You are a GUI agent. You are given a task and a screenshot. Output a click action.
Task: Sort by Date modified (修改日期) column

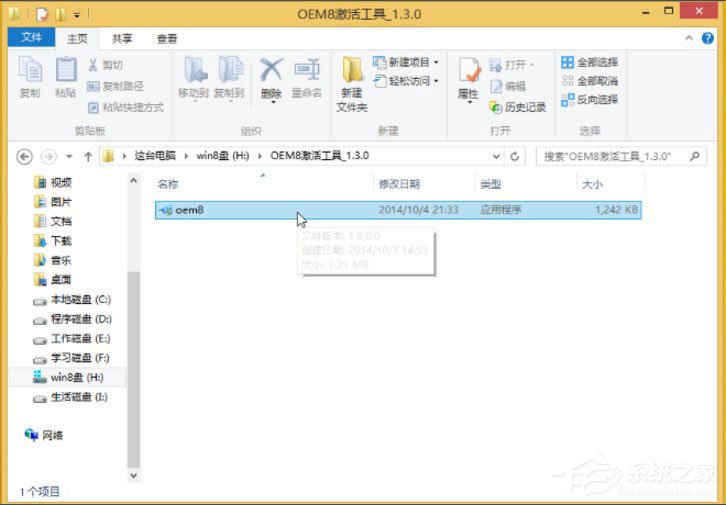click(424, 184)
